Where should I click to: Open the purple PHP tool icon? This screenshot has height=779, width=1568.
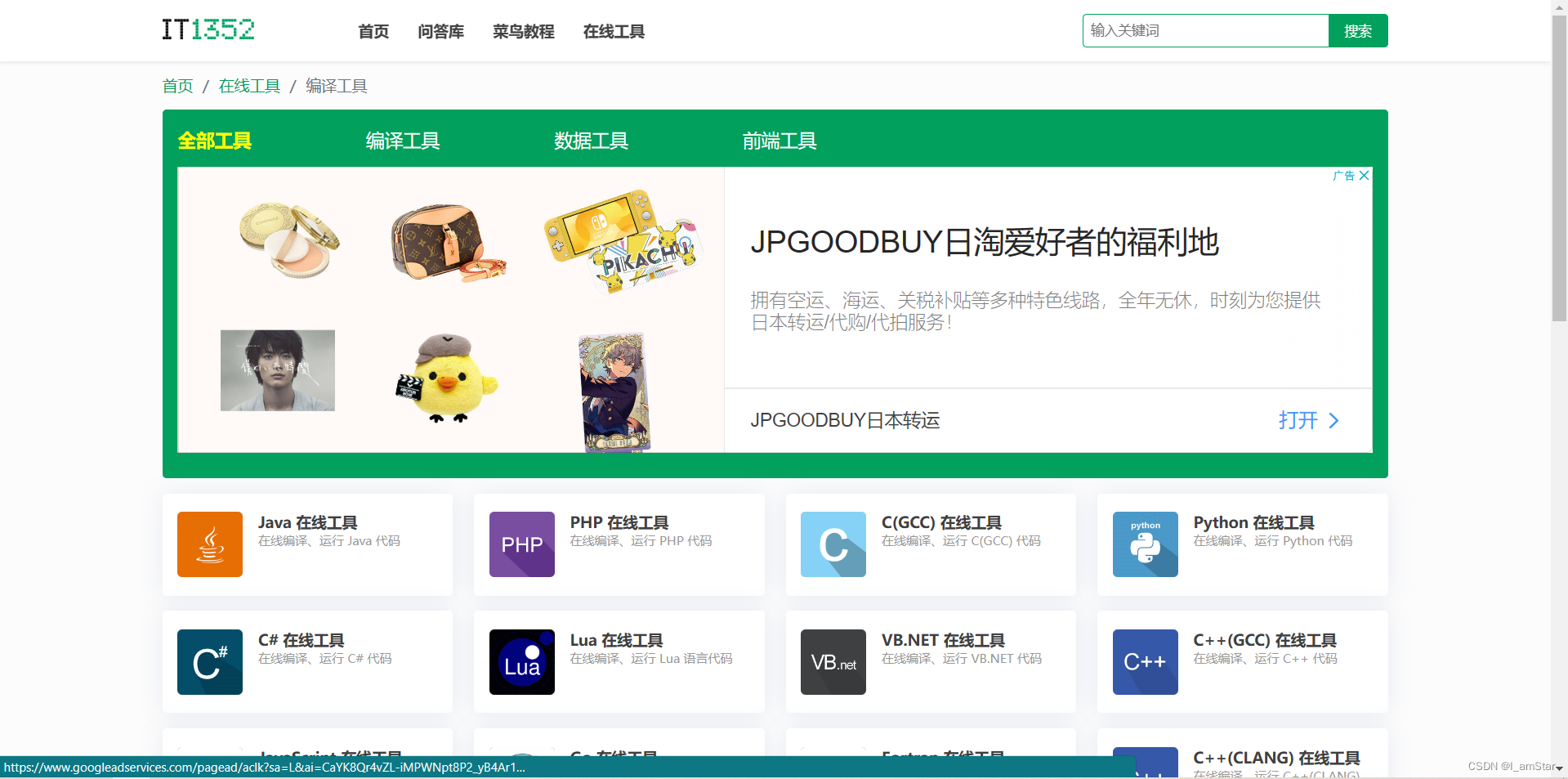coord(522,544)
